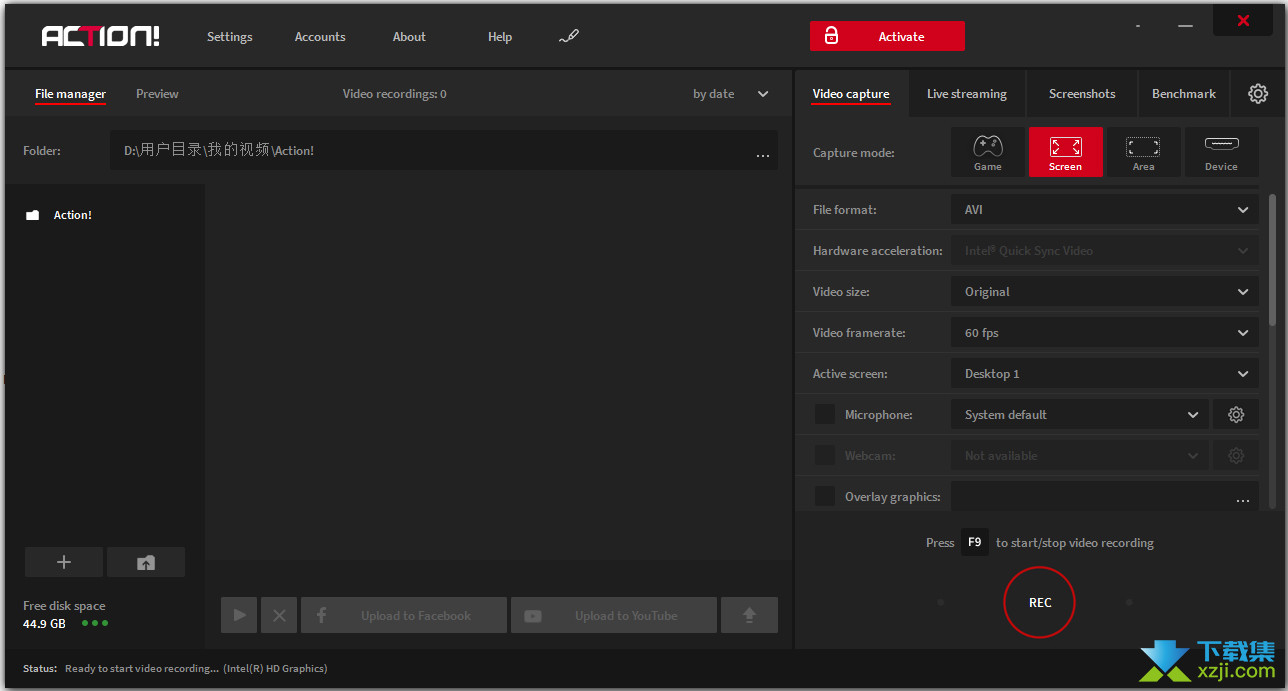Screen dimensions: 1288x691
Task: Select Area capture mode
Action: [x=1143, y=152]
